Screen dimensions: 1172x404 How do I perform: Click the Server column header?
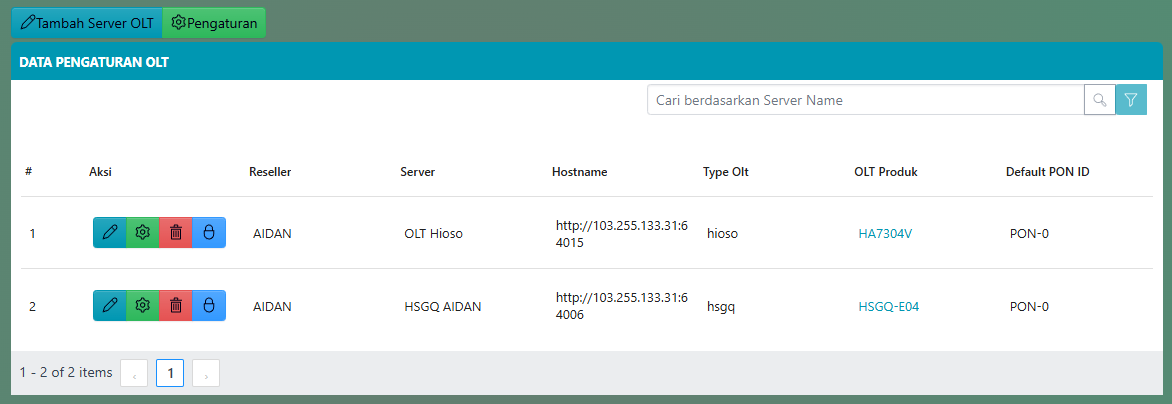pos(417,172)
